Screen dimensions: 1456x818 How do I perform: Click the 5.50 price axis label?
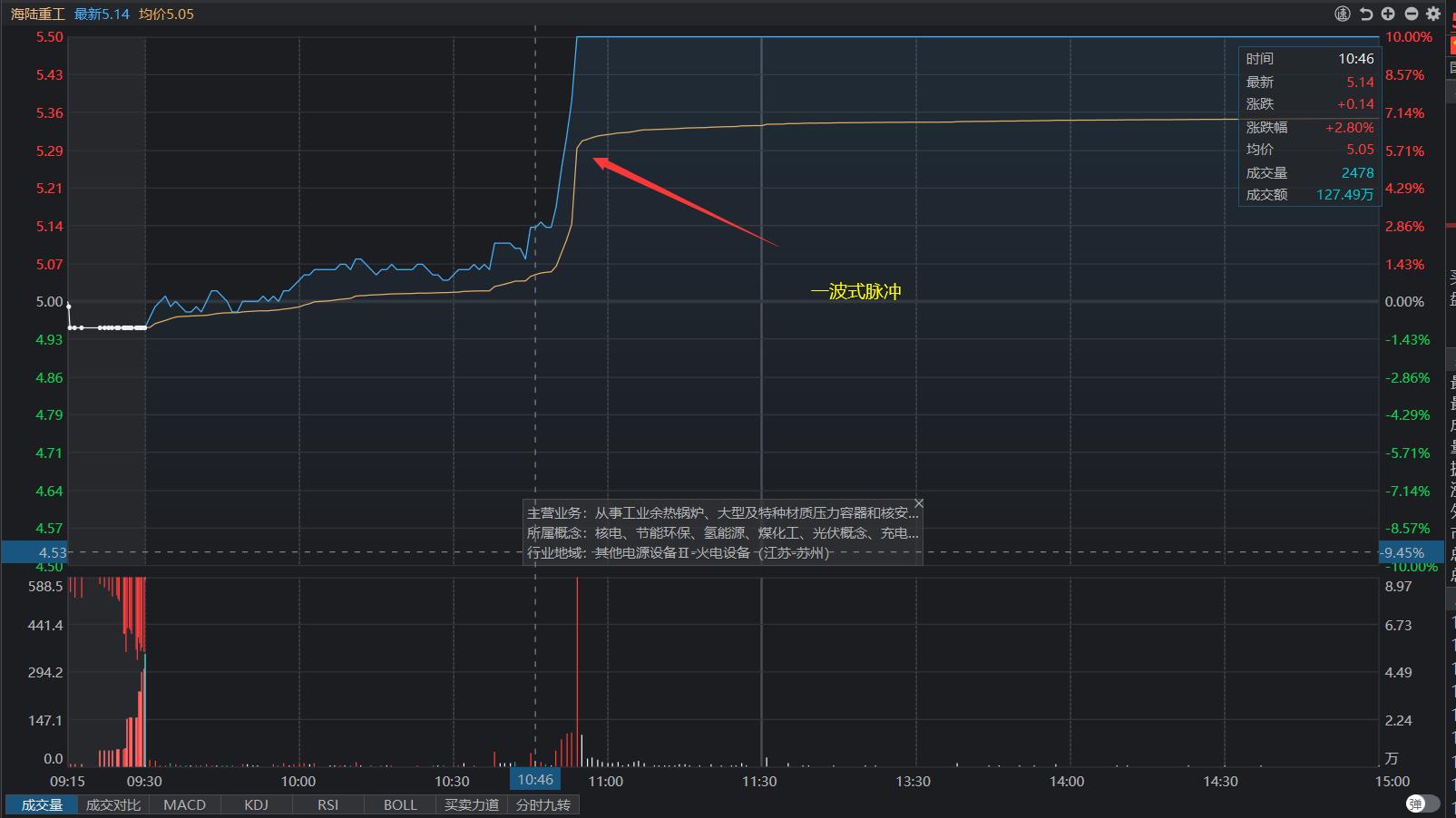(50, 37)
